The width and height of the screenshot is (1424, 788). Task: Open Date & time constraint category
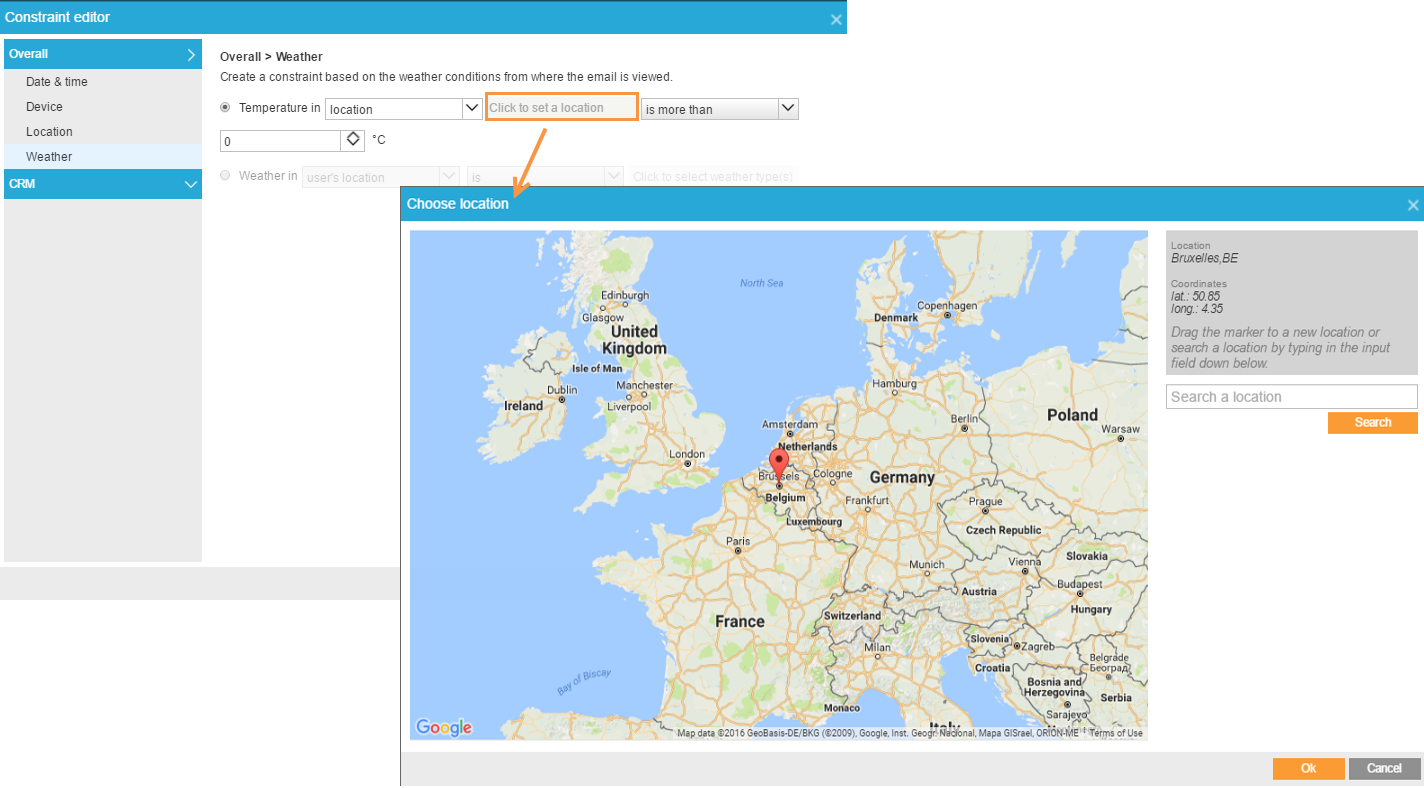point(57,82)
